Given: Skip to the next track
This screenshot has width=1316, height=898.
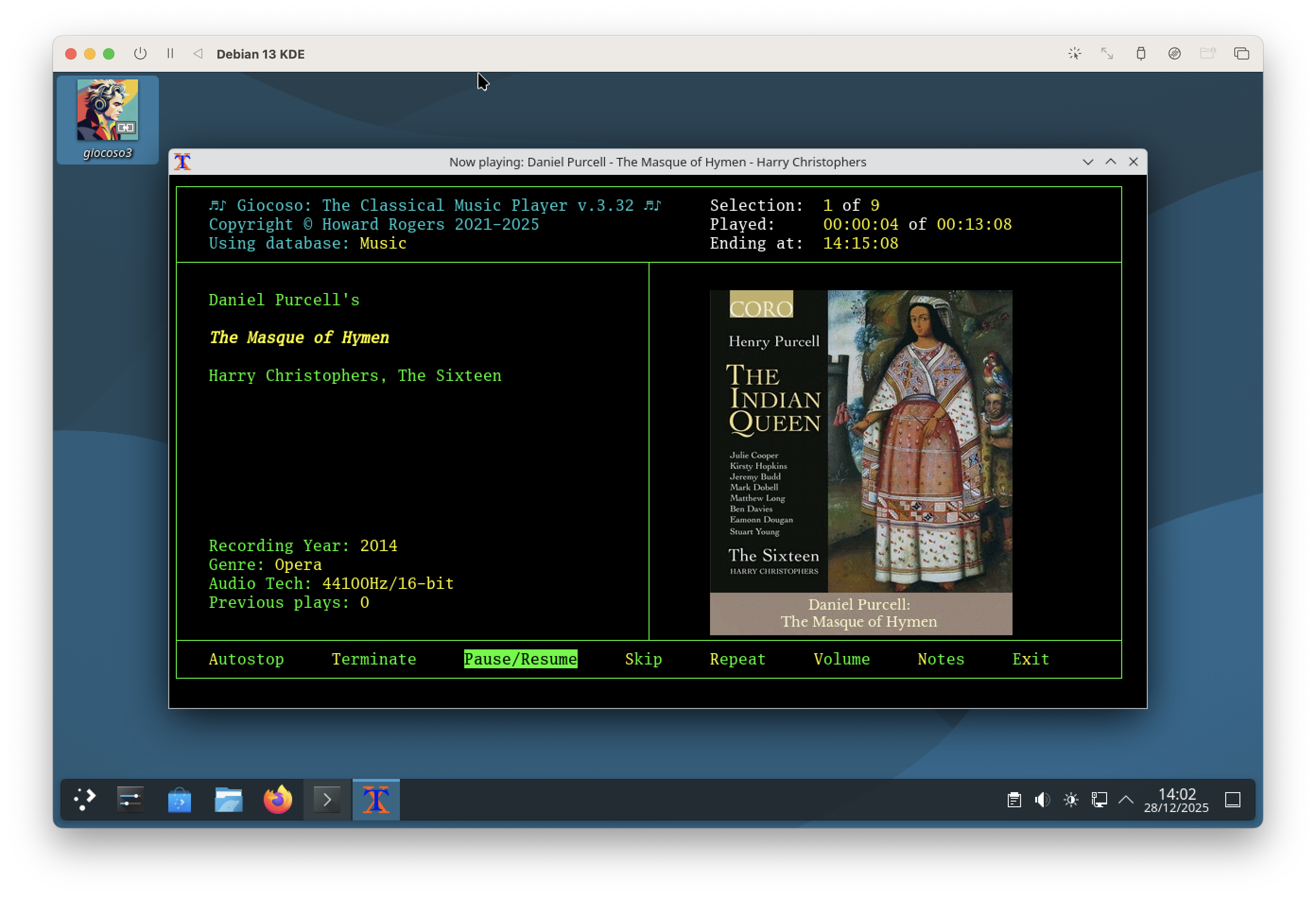Looking at the screenshot, I should [x=643, y=658].
